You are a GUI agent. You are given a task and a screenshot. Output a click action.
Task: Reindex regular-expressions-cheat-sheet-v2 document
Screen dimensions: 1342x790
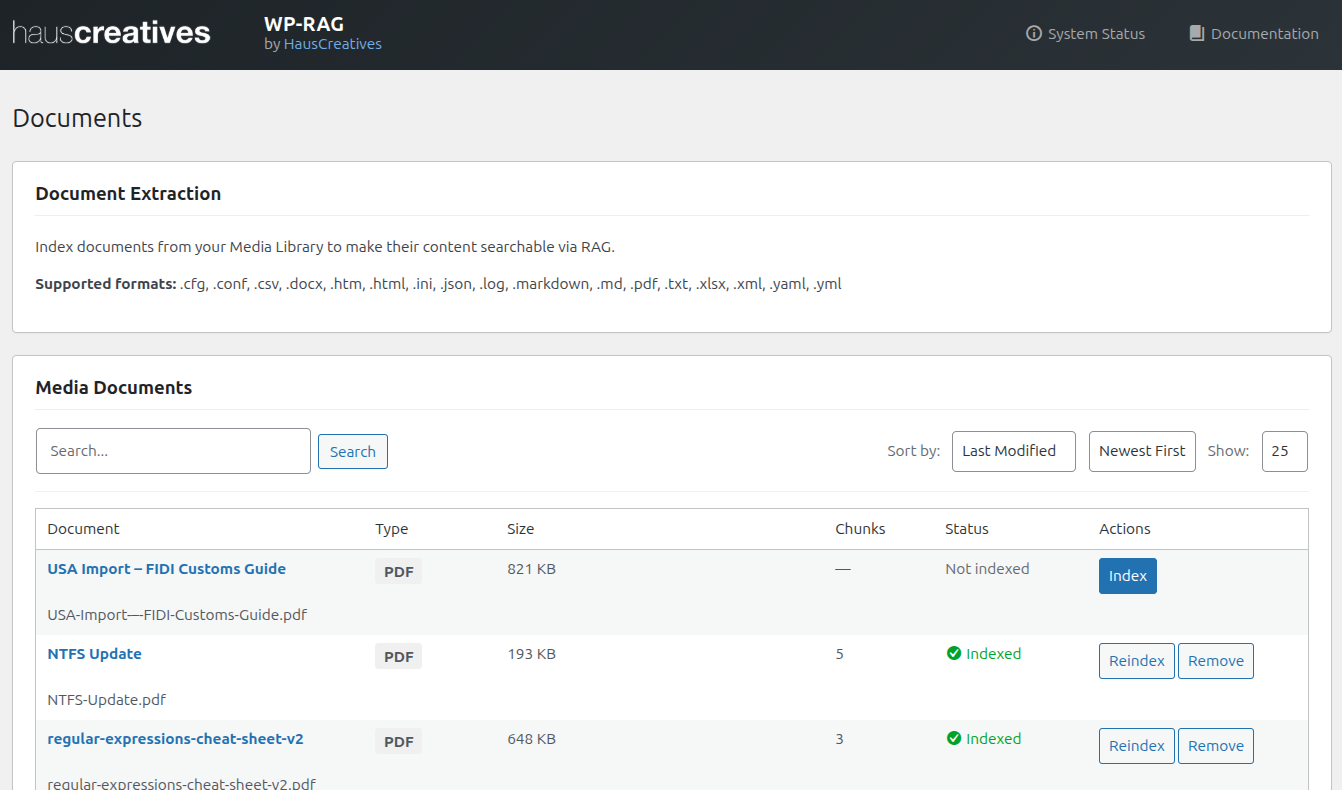1137,746
